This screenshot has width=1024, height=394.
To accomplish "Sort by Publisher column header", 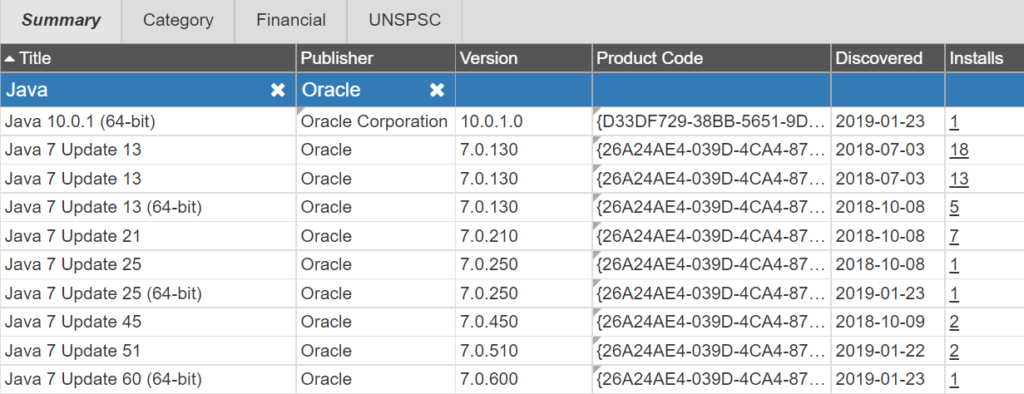I will 337,58.
